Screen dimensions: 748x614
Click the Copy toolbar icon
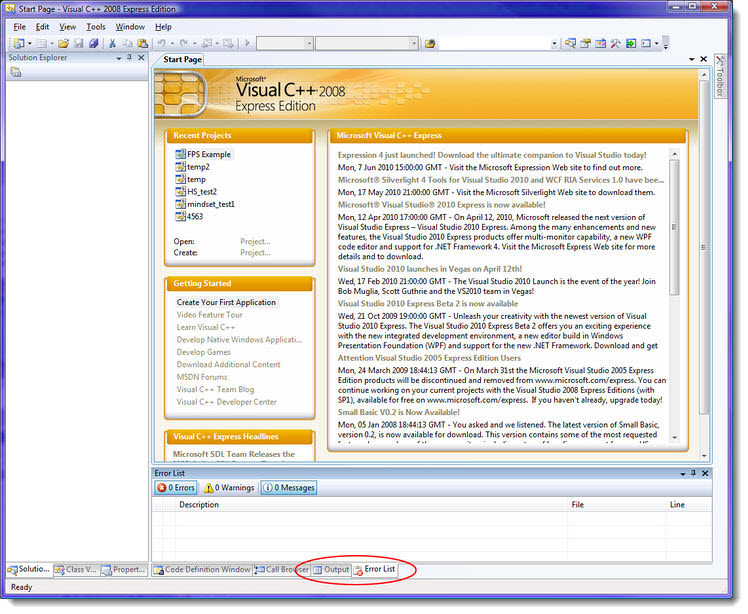coord(127,43)
